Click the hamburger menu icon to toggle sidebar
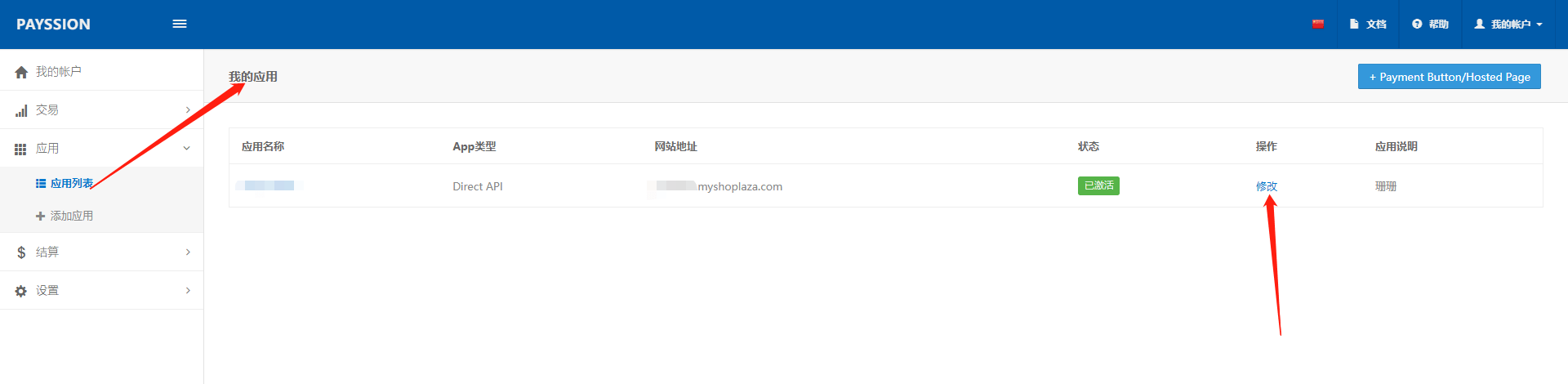Viewport: 1568px width, 384px height. pyautogui.click(x=180, y=24)
